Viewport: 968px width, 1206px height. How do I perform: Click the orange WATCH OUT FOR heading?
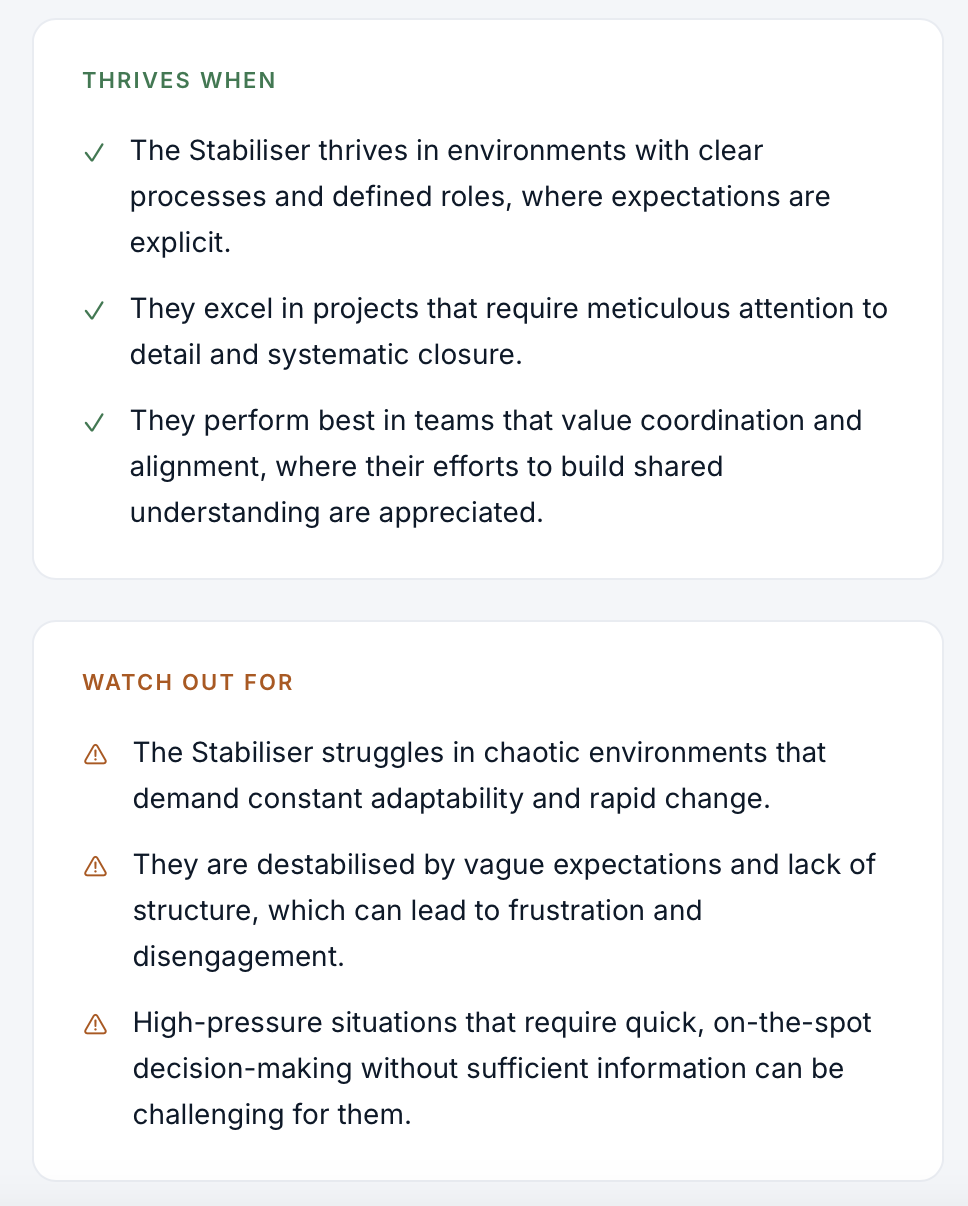188,683
